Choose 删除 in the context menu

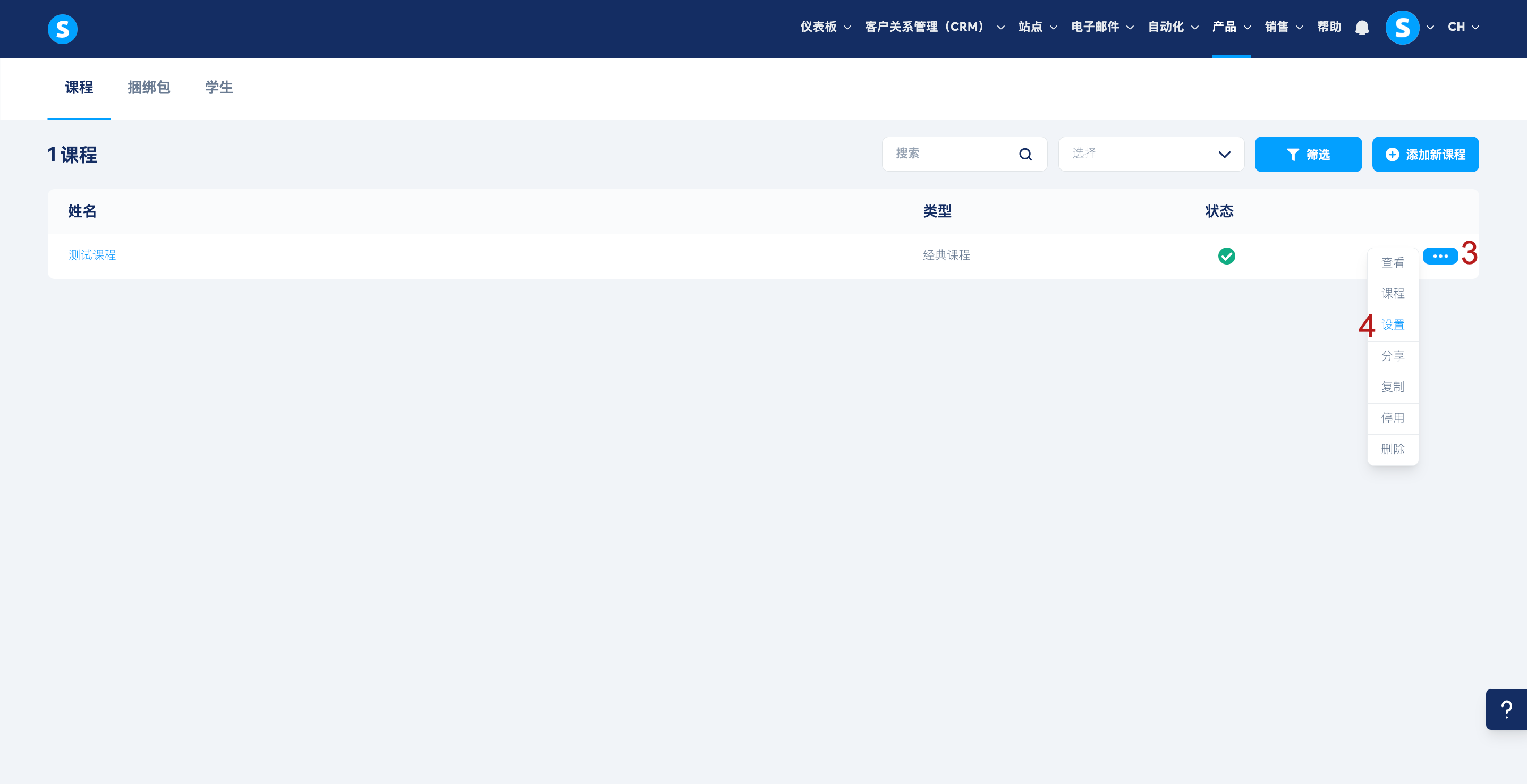(1393, 449)
